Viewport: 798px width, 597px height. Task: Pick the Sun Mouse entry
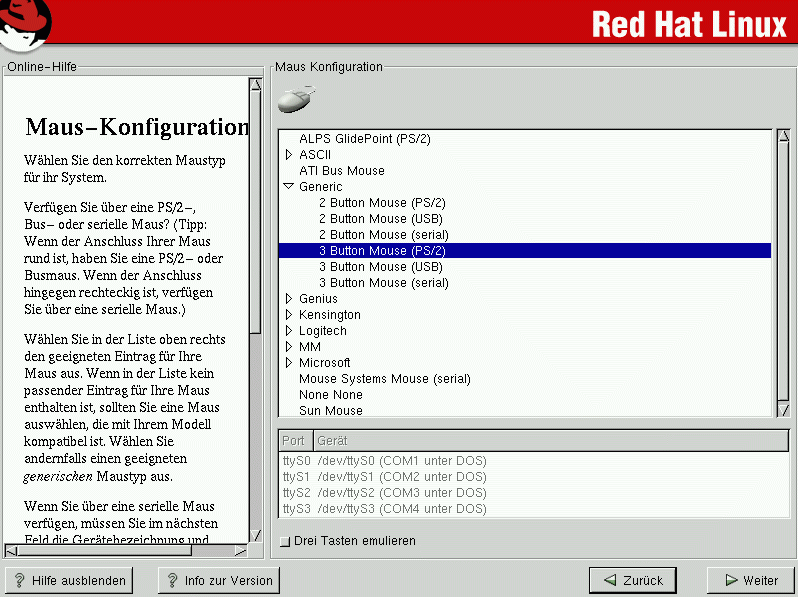[x=330, y=411]
